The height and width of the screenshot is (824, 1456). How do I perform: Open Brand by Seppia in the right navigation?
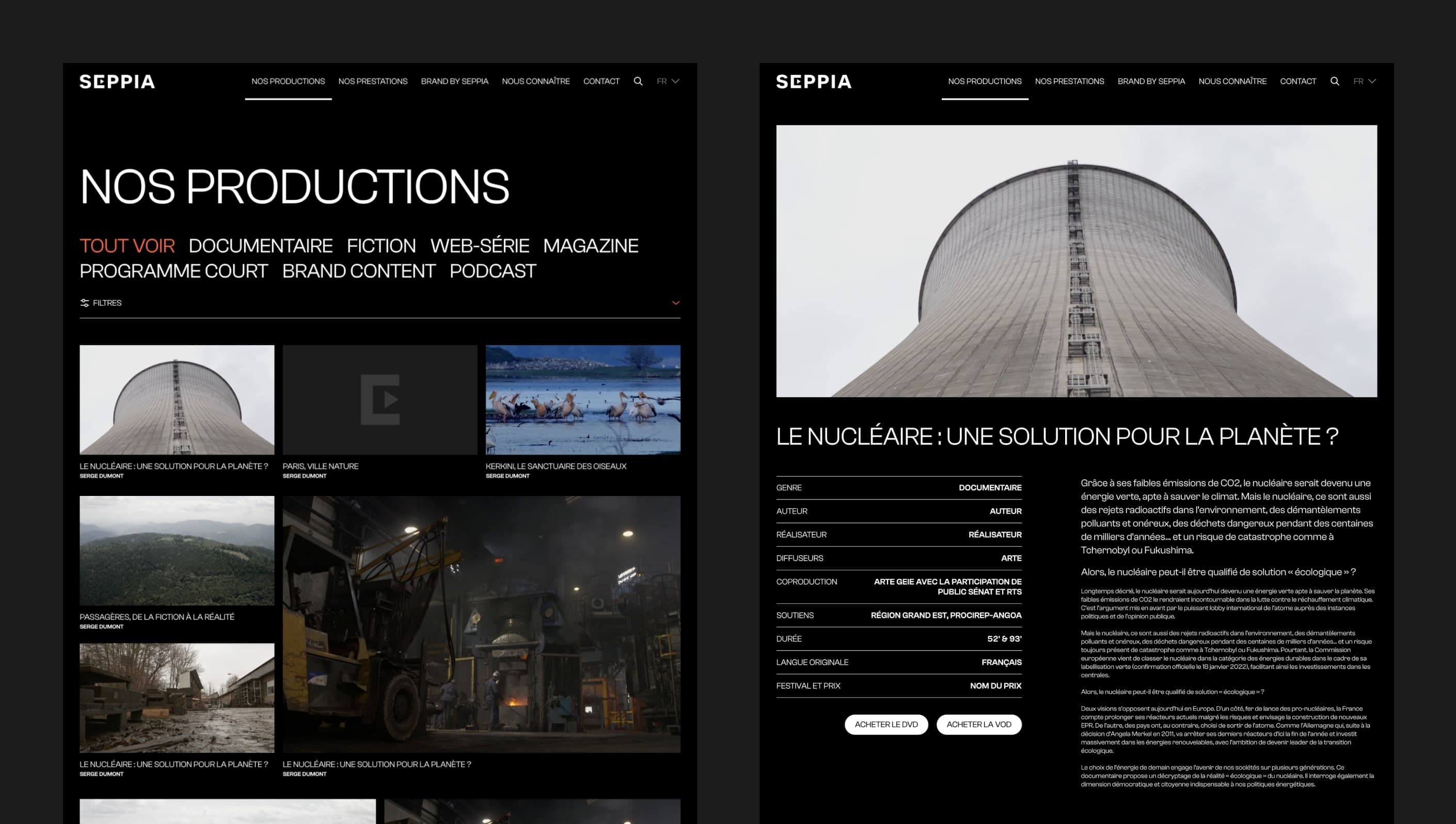pos(1151,81)
